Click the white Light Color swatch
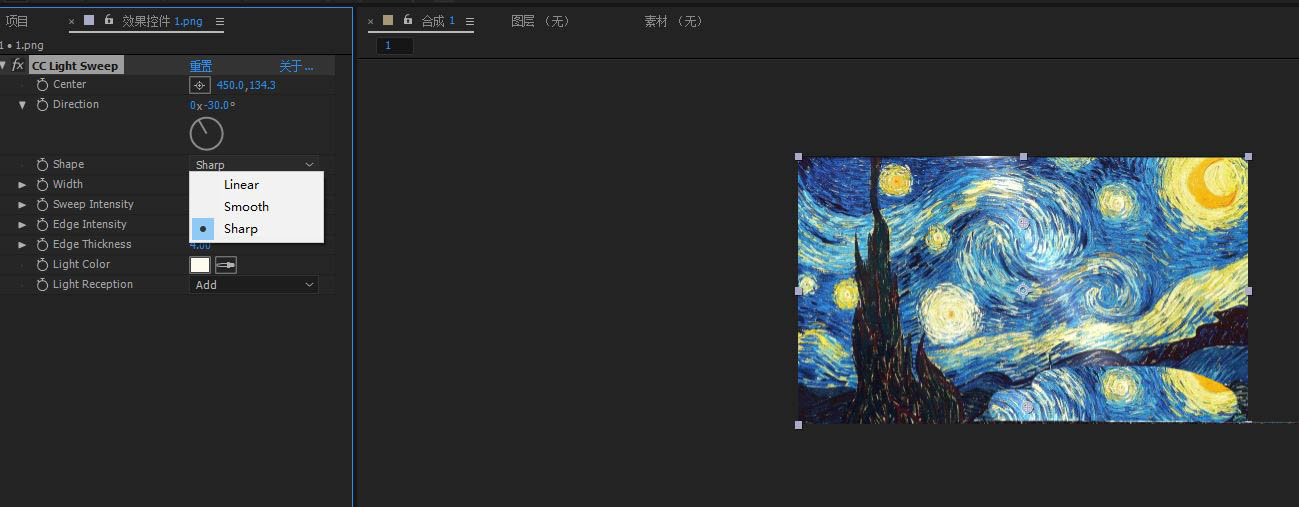Image resolution: width=1299 pixels, height=507 pixels. pos(200,265)
